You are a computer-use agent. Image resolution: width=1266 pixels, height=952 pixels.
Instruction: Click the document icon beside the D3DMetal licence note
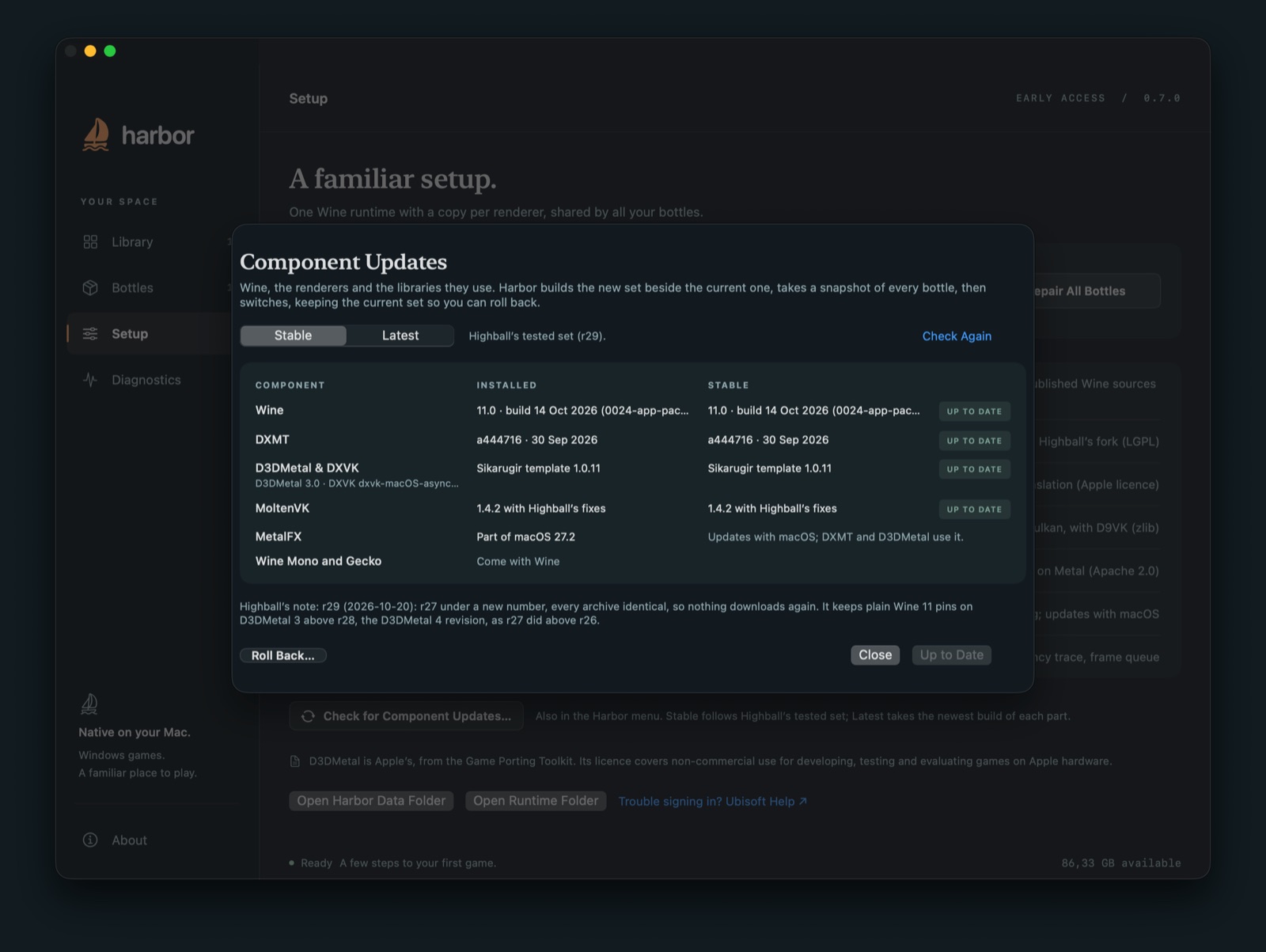coord(295,760)
